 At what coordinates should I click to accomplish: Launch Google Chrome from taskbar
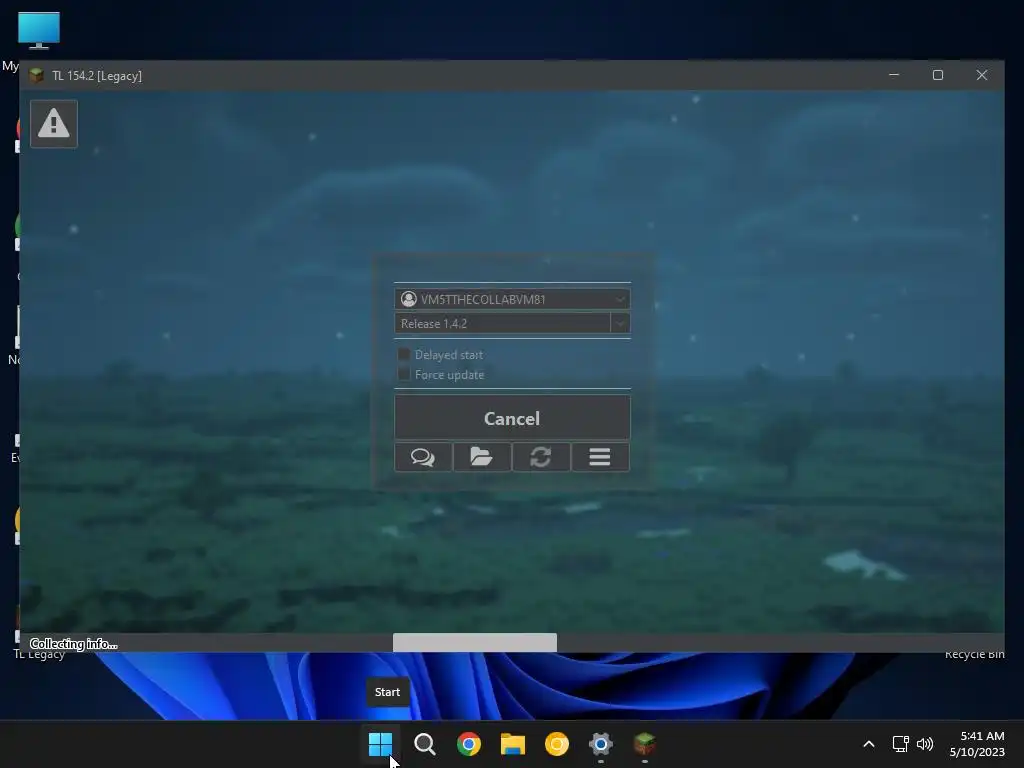tap(469, 744)
